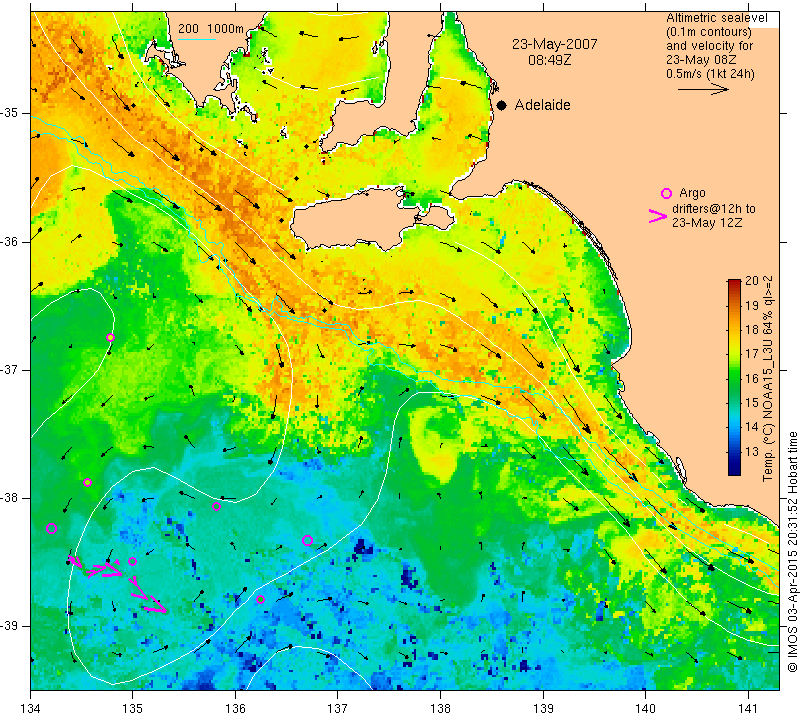Click the 'Argo' legend label

click(x=692, y=193)
